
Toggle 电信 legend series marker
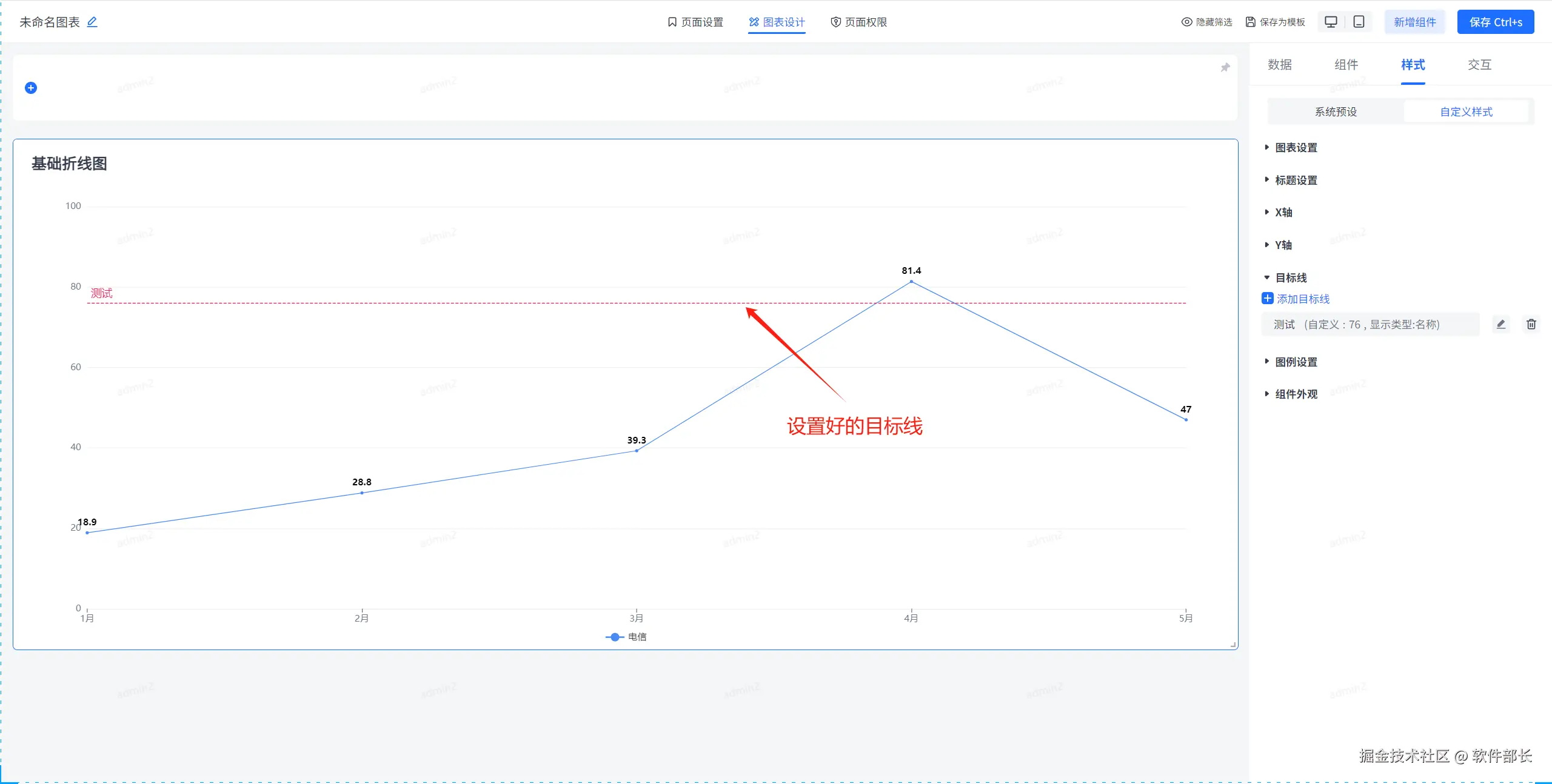tap(615, 637)
